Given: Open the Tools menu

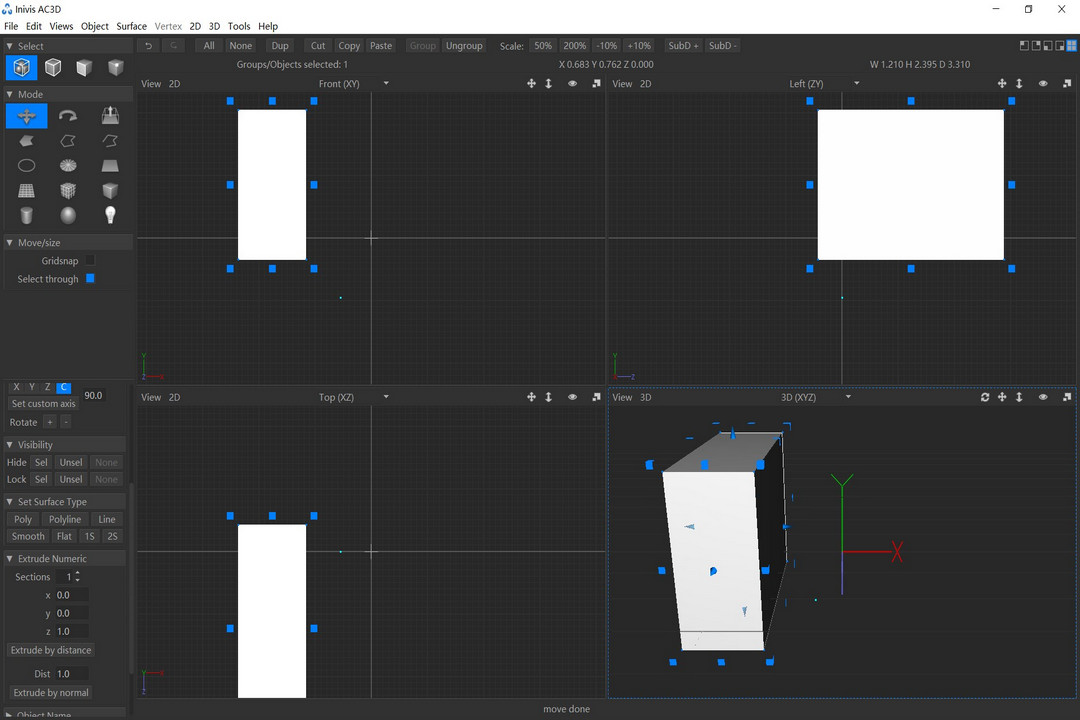Looking at the screenshot, I should coord(239,26).
